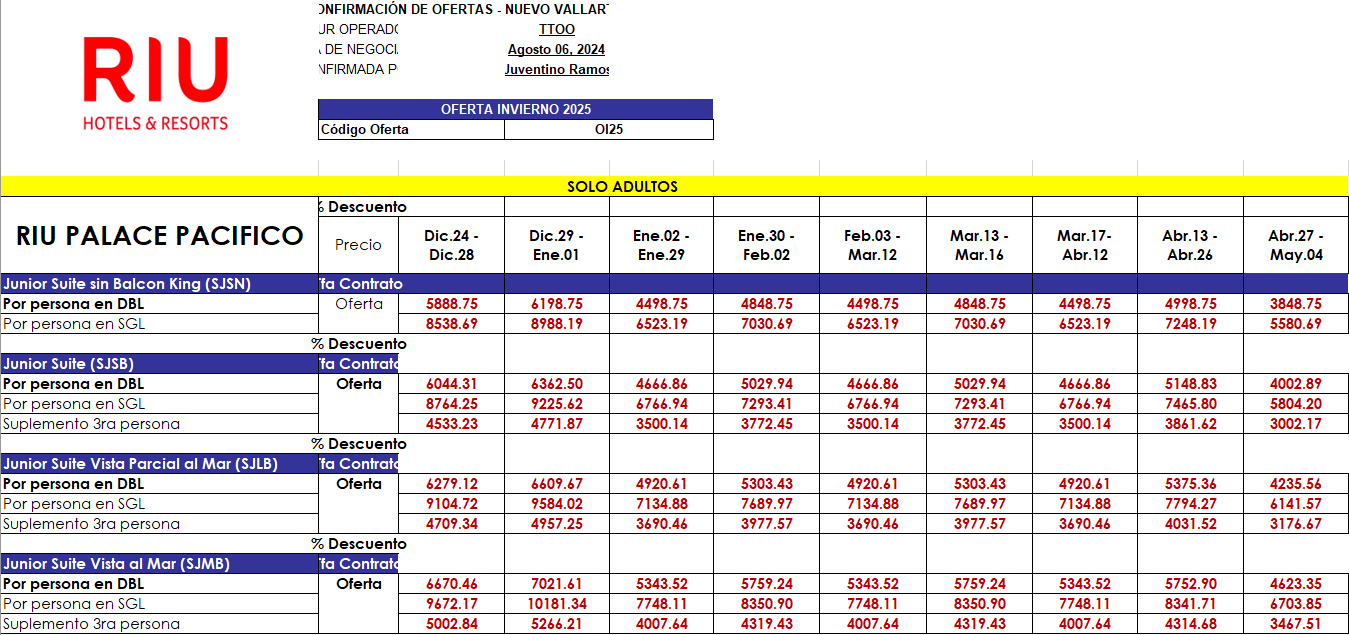Select the offer code cell OI25

609,130
